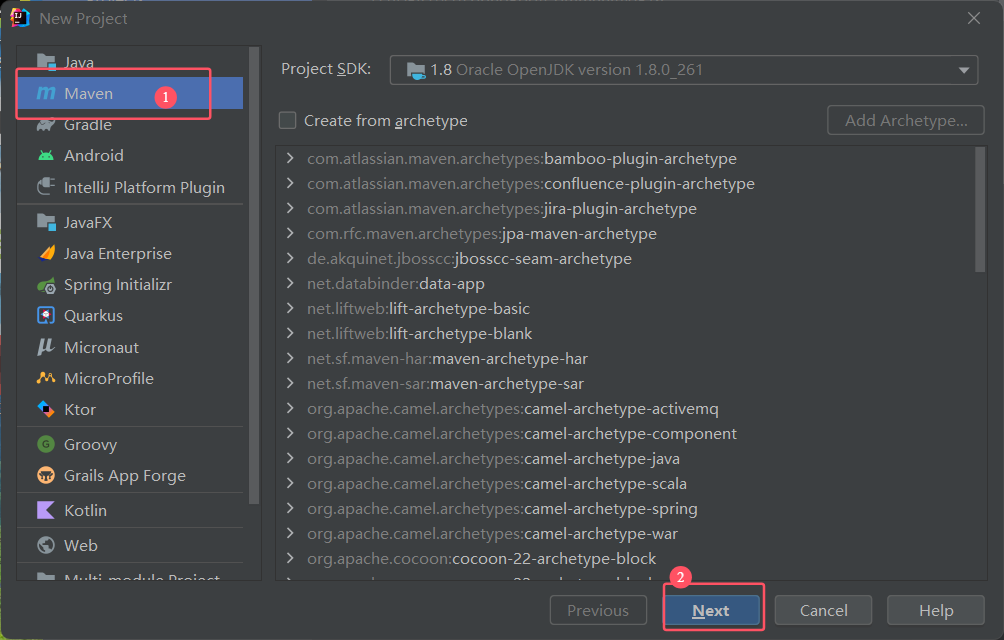Click Add Archetype button

click(x=905, y=120)
